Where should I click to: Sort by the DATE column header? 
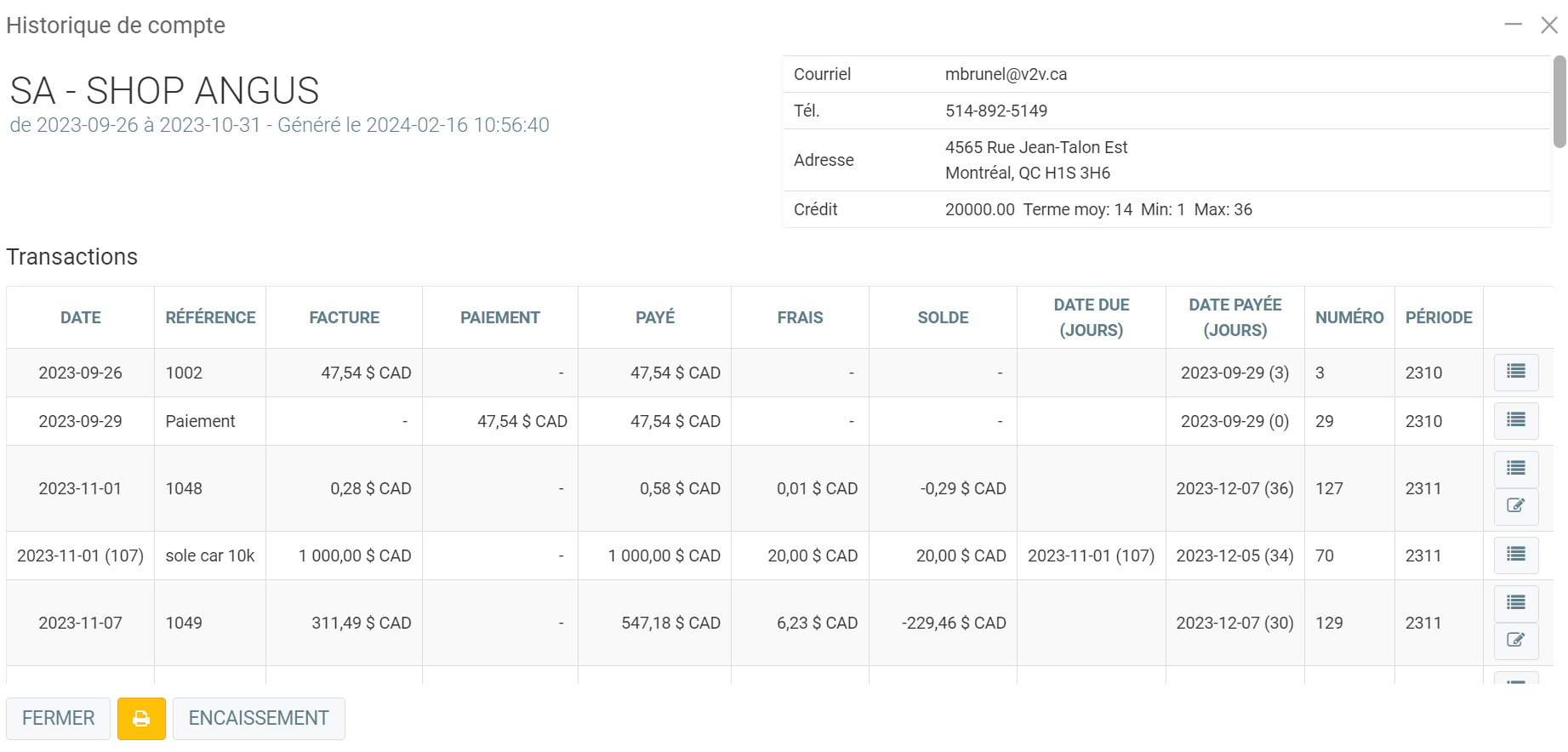tap(81, 317)
